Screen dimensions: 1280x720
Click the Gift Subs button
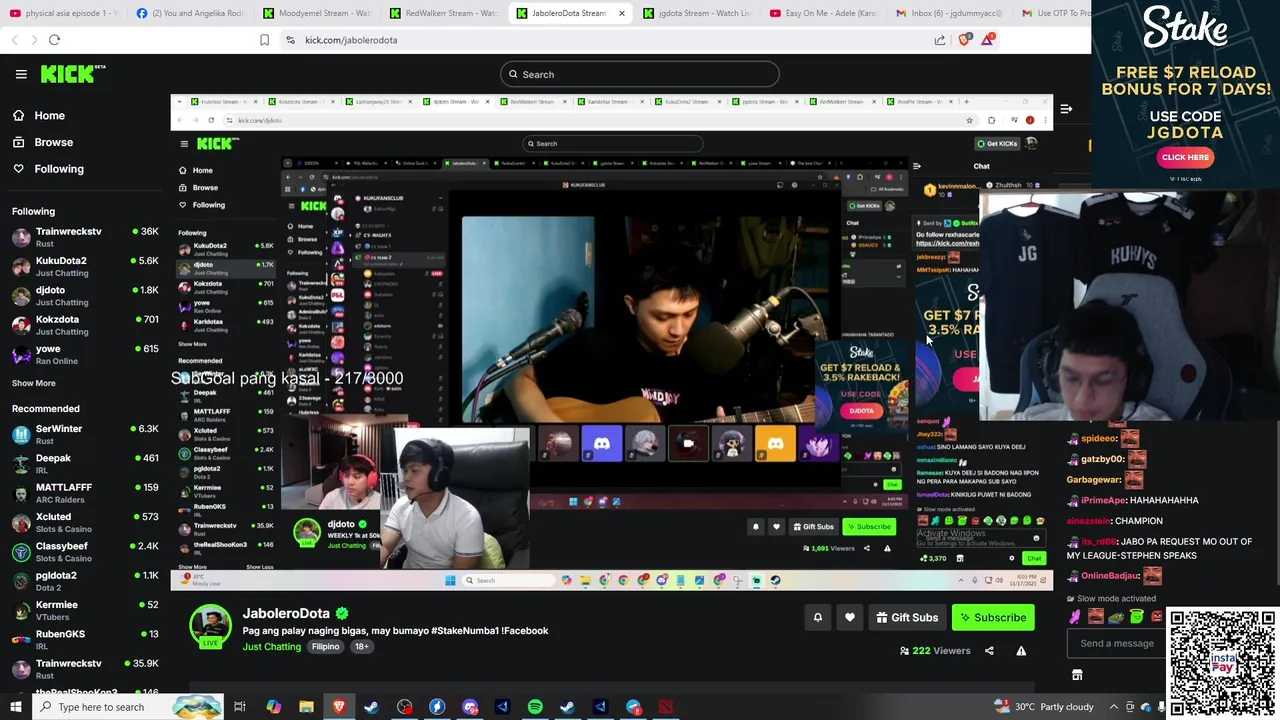click(907, 618)
